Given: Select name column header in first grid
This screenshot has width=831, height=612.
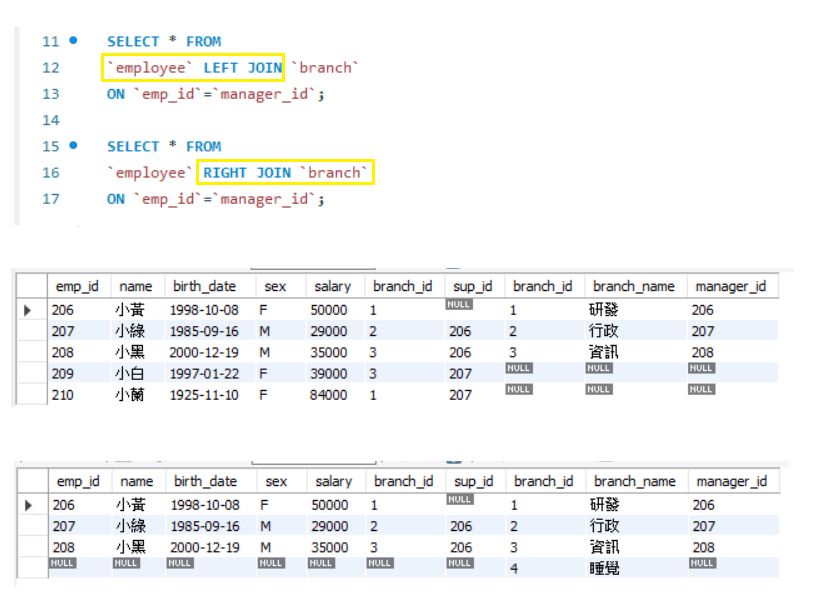Looking at the screenshot, I should click(136, 287).
